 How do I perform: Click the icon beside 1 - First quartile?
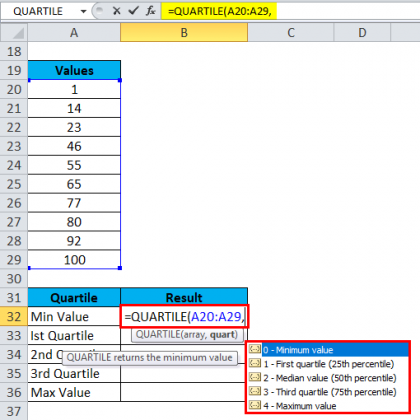(x=255, y=363)
